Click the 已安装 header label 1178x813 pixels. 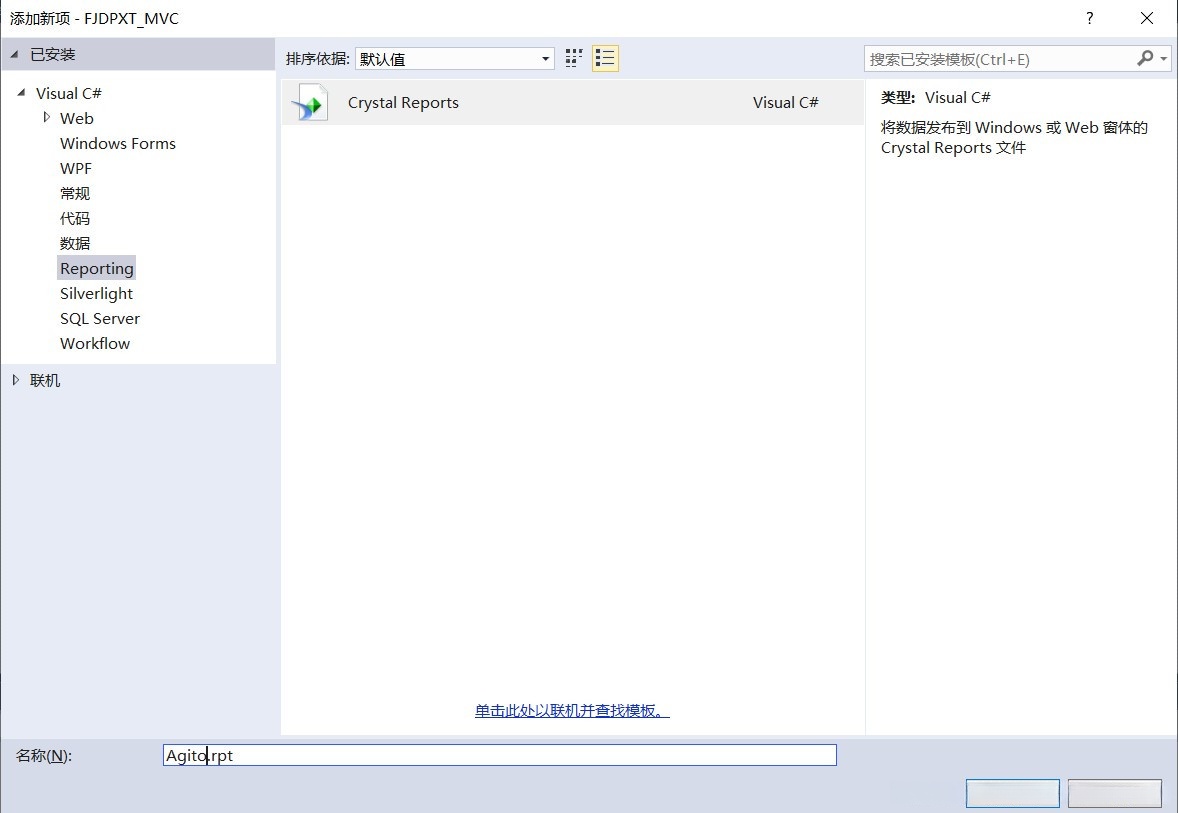53,54
